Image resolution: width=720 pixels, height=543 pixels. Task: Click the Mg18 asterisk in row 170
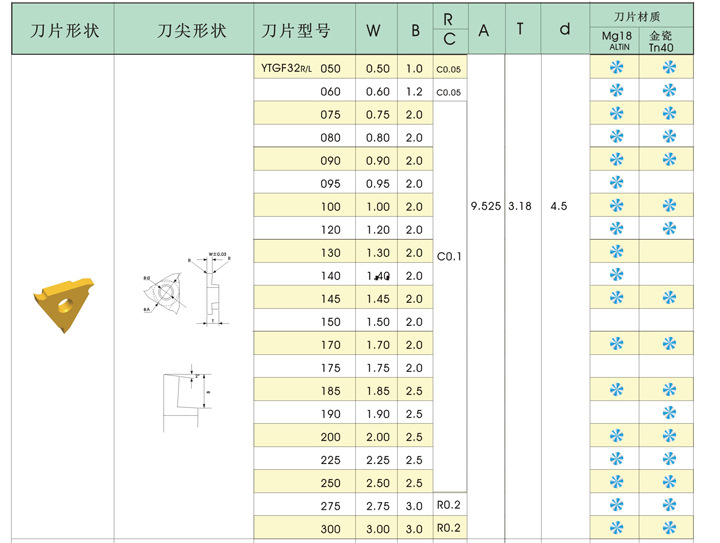click(x=616, y=343)
